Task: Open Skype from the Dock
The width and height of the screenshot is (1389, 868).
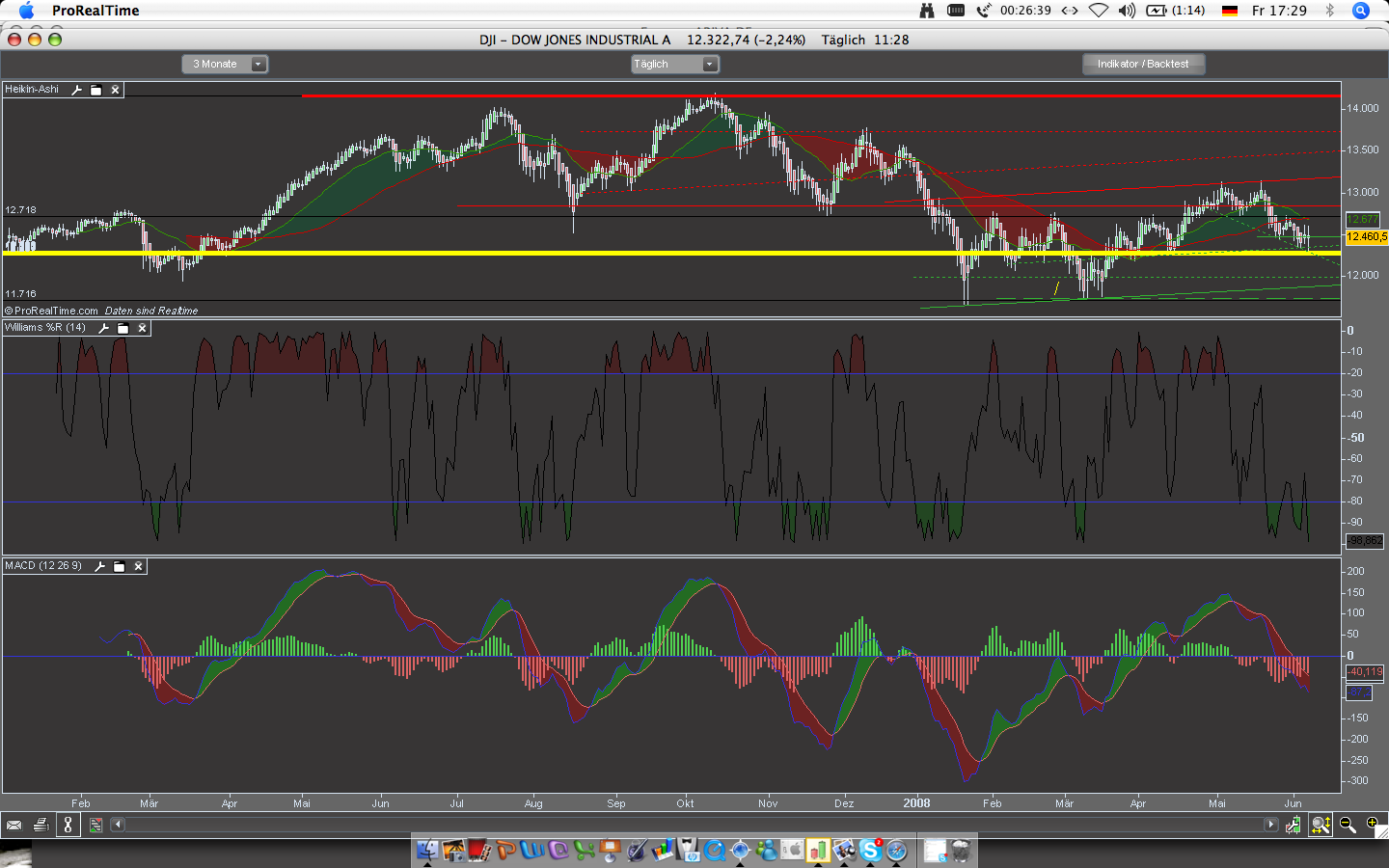Action: [871, 850]
